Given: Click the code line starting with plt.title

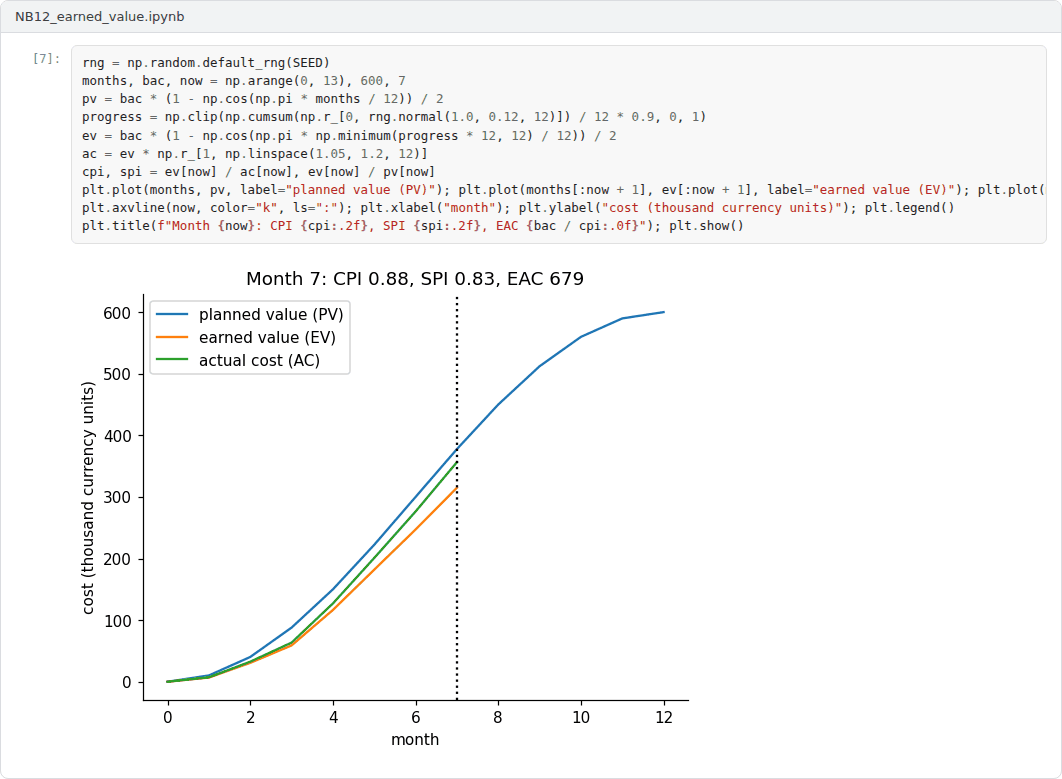Looking at the screenshot, I should [412, 226].
